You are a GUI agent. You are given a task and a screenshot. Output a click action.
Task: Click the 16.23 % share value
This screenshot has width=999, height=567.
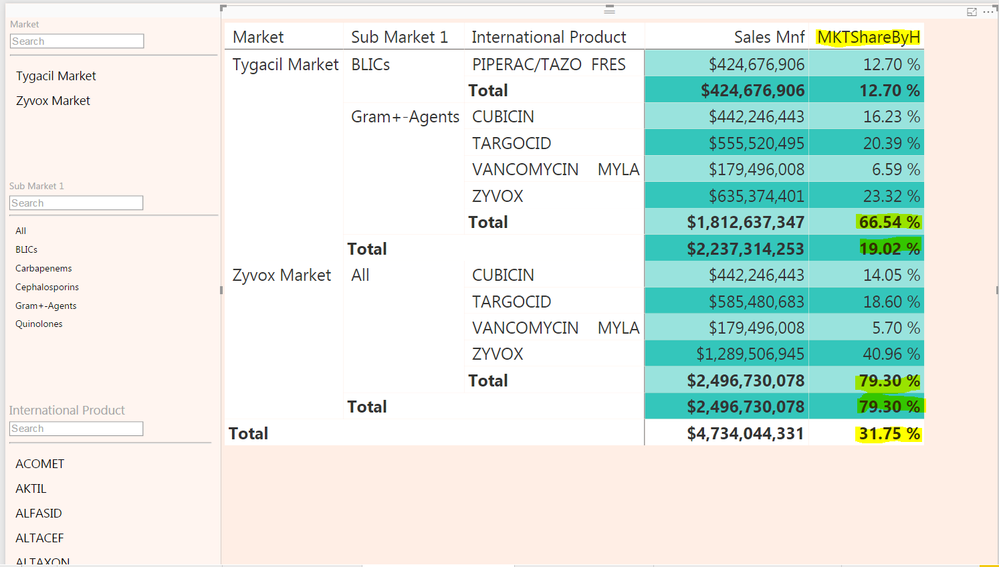891,117
